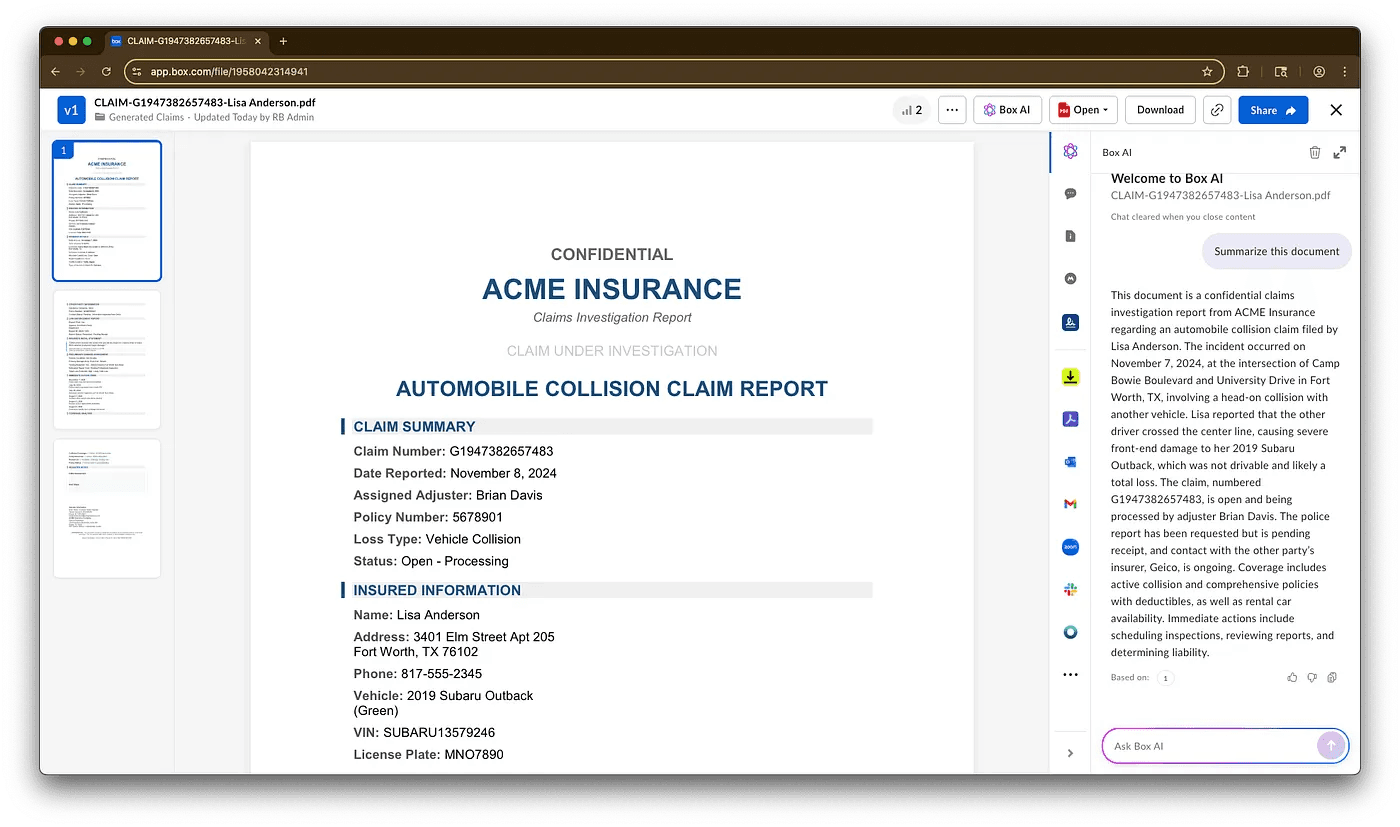Click the Date Reported November 8, 2024 line
The height and width of the screenshot is (827, 1400).
click(455, 474)
